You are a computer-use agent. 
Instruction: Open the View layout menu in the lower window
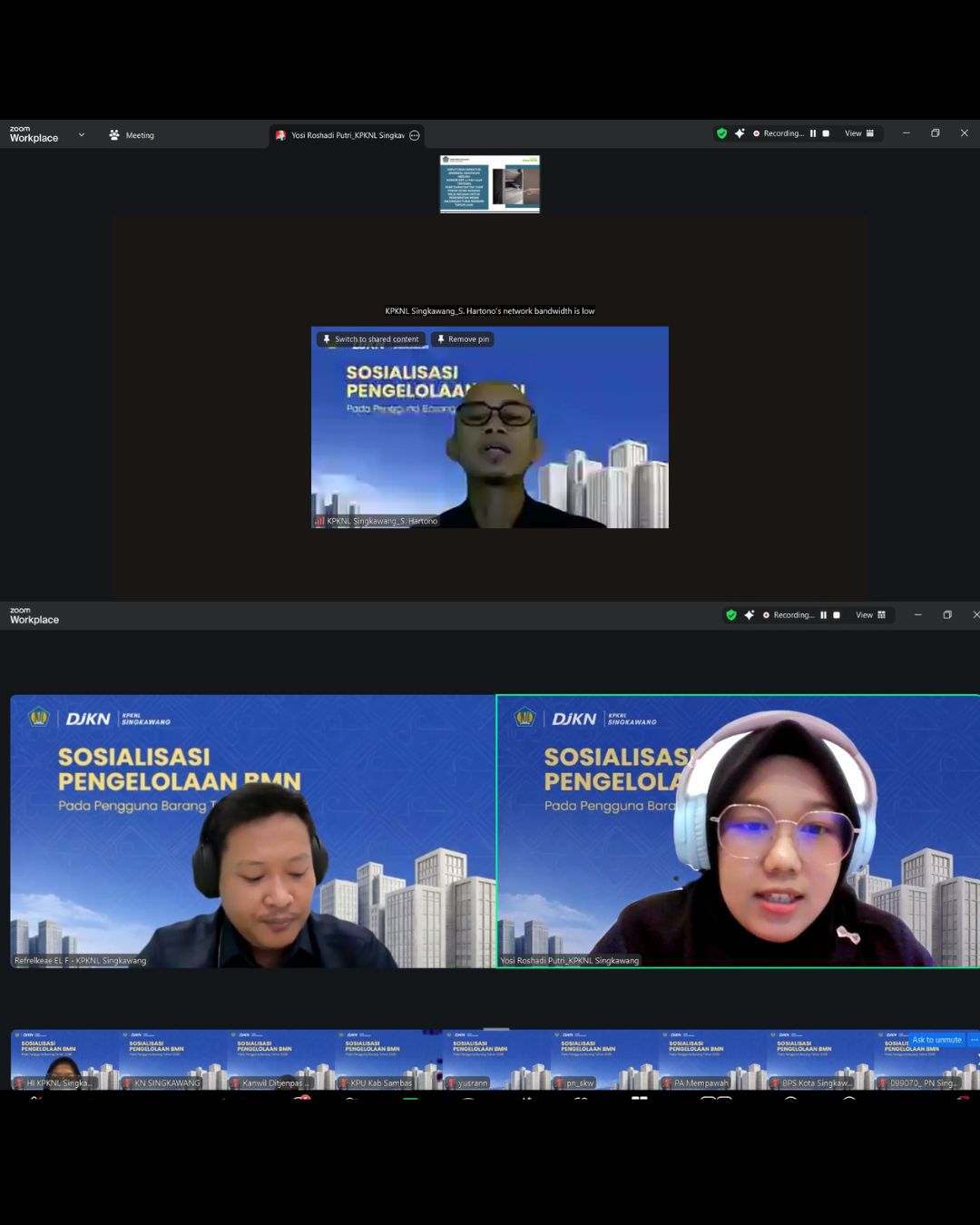[x=870, y=615]
